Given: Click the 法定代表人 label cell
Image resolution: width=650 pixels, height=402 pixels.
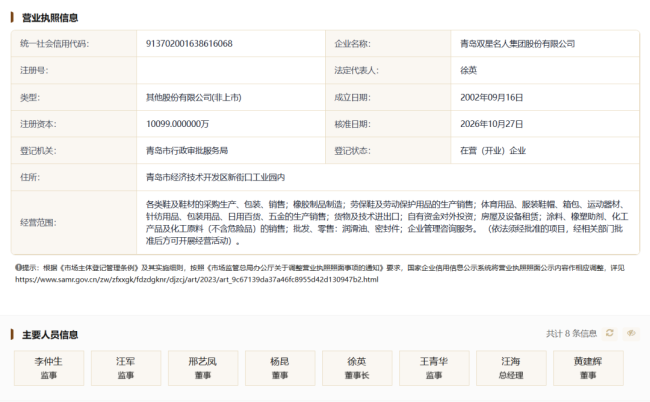Looking at the screenshot, I should [x=388, y=70].
